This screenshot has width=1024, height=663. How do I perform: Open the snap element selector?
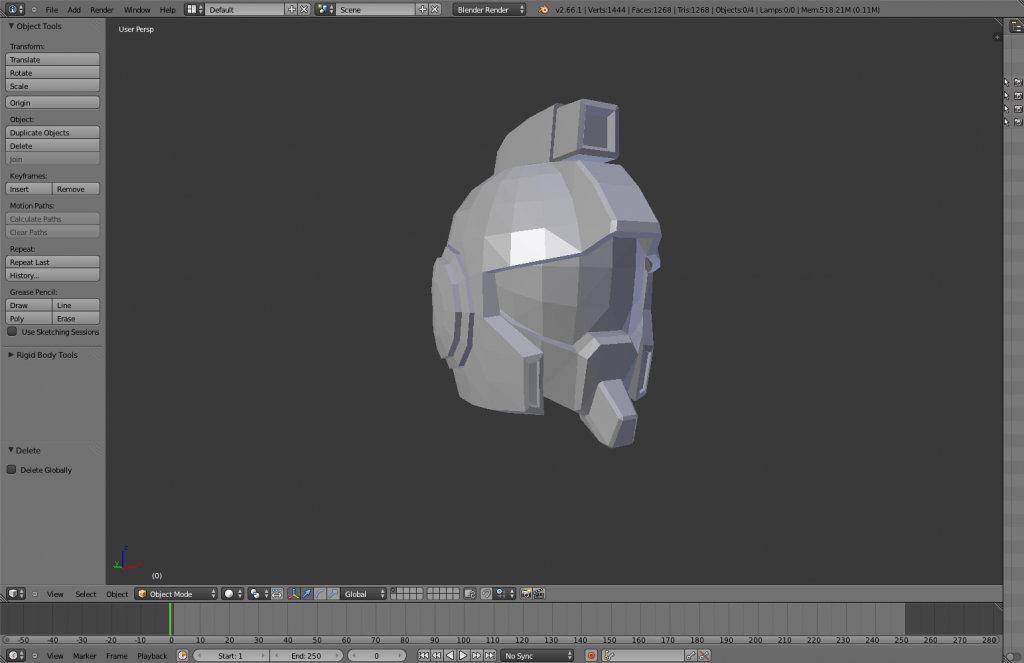click(505, 594)
